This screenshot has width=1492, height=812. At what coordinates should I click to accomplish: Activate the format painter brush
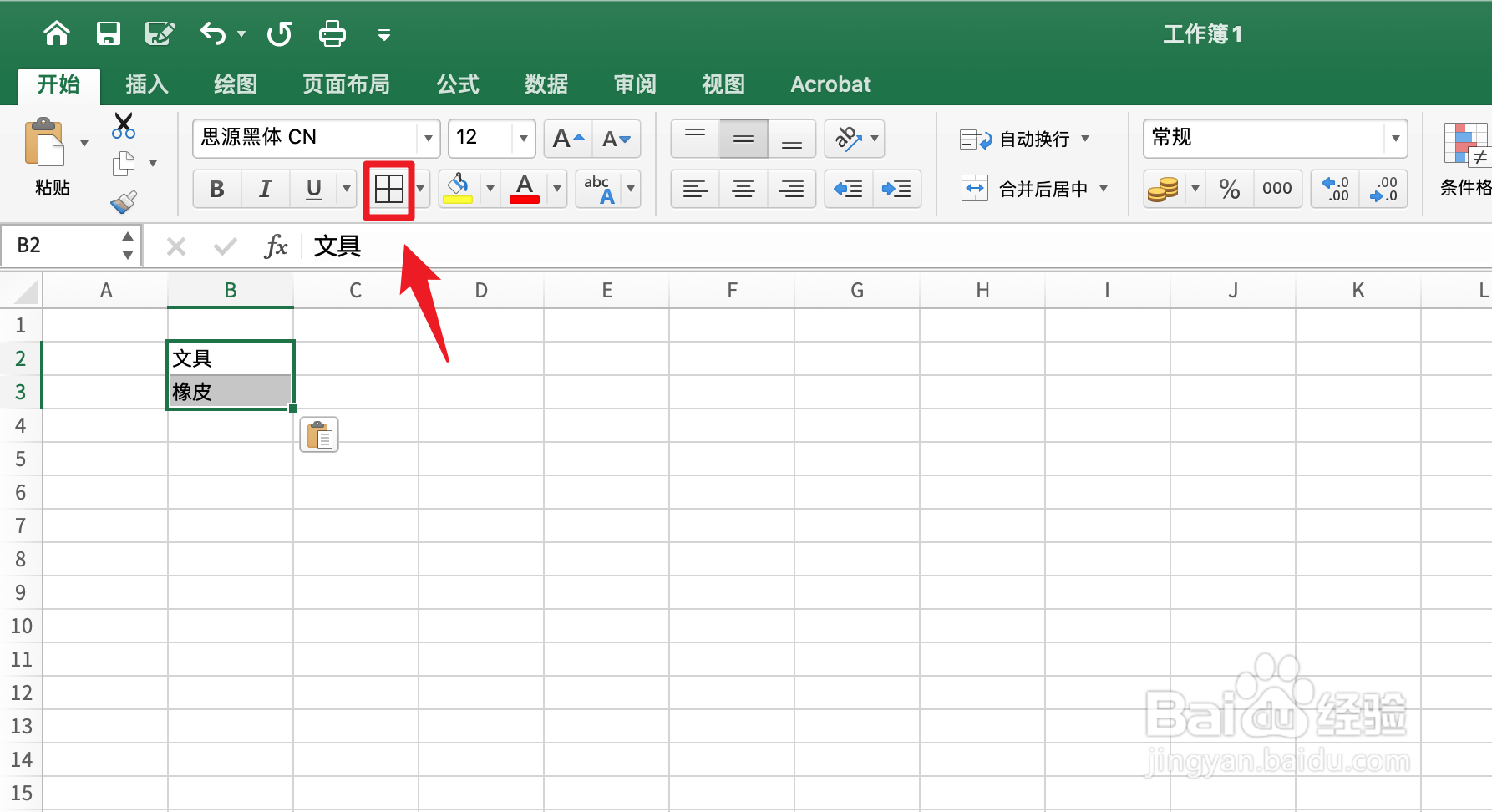124,202
